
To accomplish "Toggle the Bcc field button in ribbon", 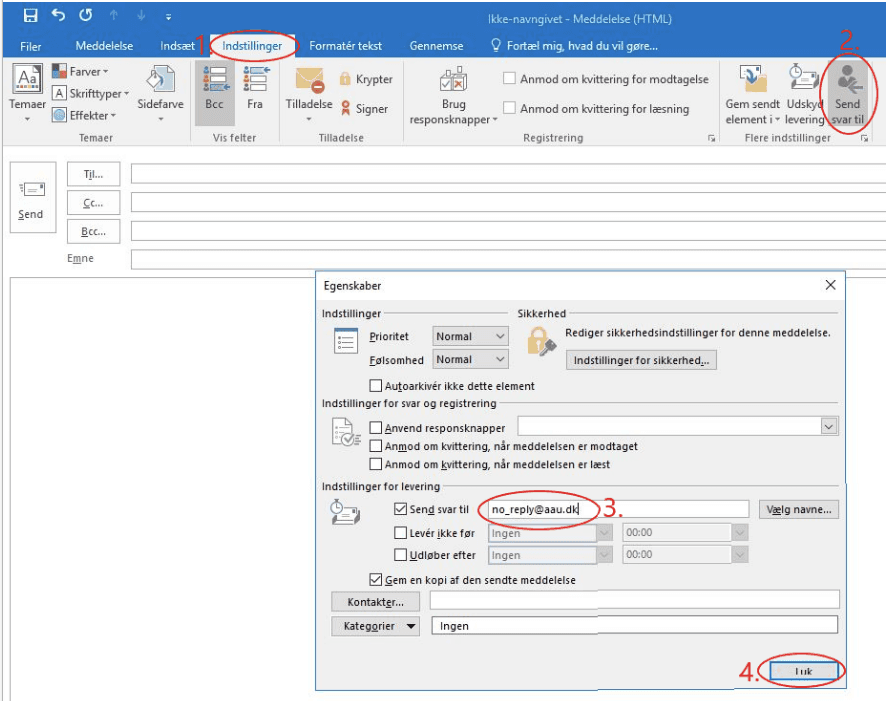I will pyautogui.click(x=214, y=91).
